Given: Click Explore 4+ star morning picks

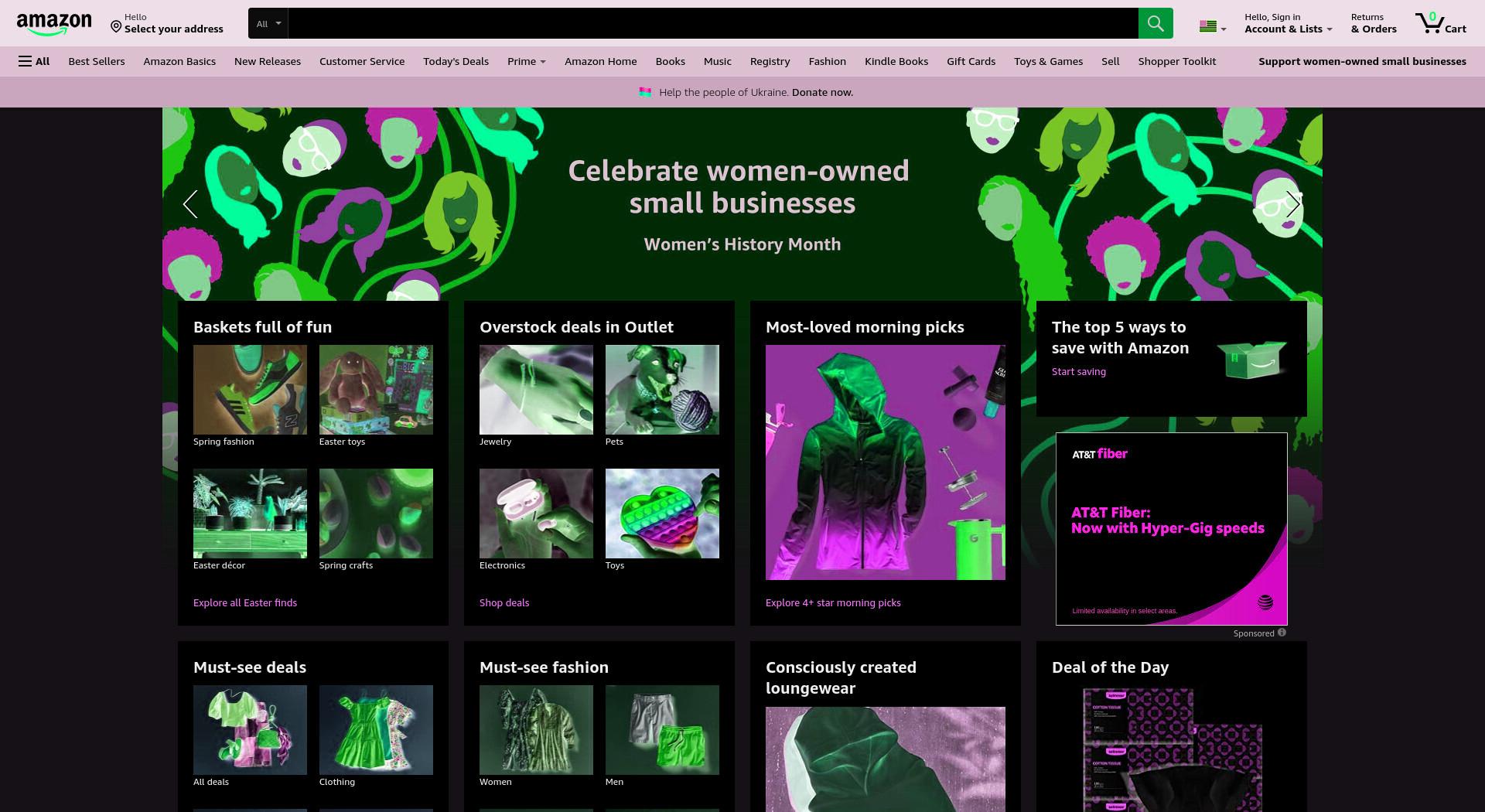Looking at the screenshot, I should 833,602.
